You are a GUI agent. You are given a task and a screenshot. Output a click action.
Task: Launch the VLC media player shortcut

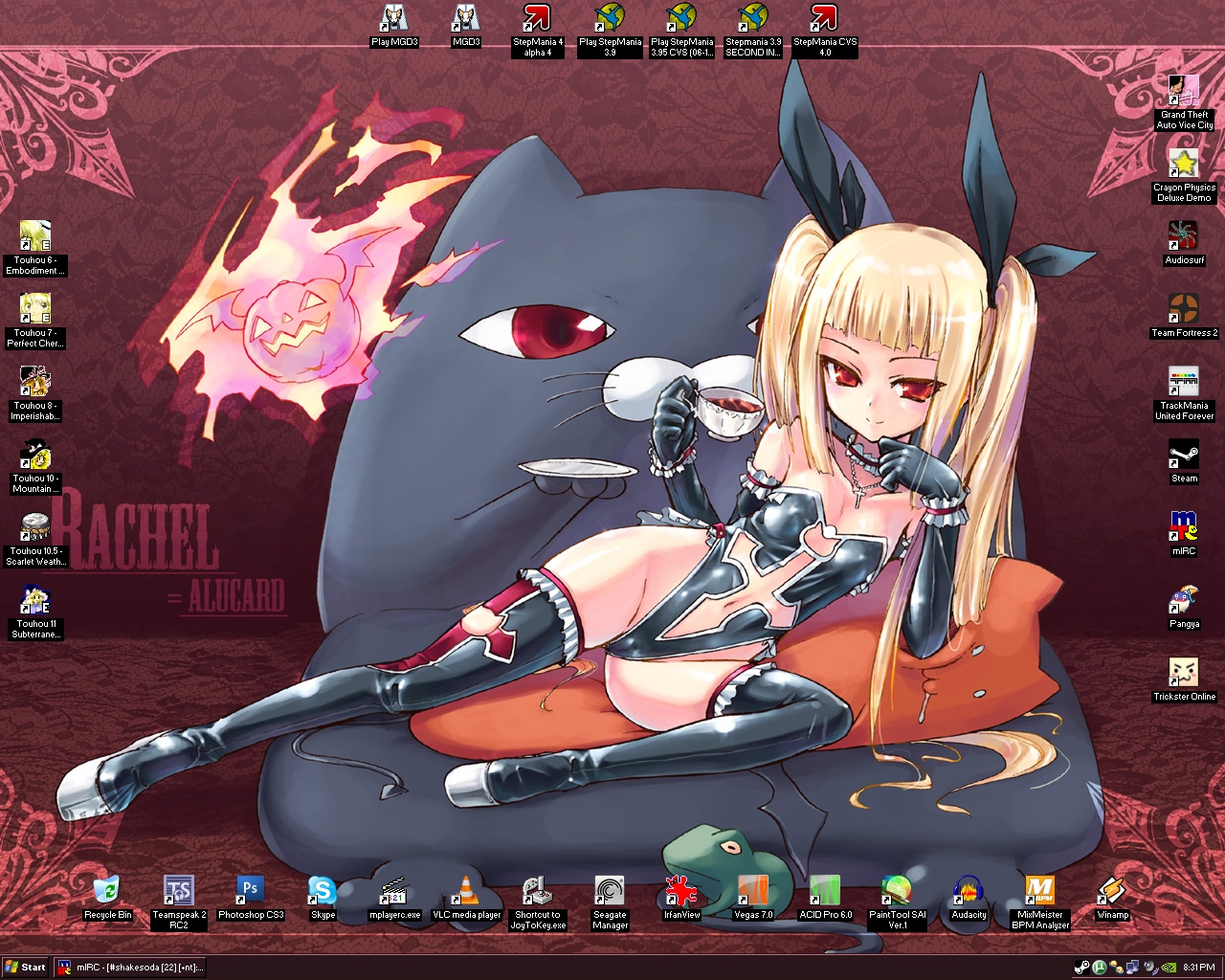(466, 890)
